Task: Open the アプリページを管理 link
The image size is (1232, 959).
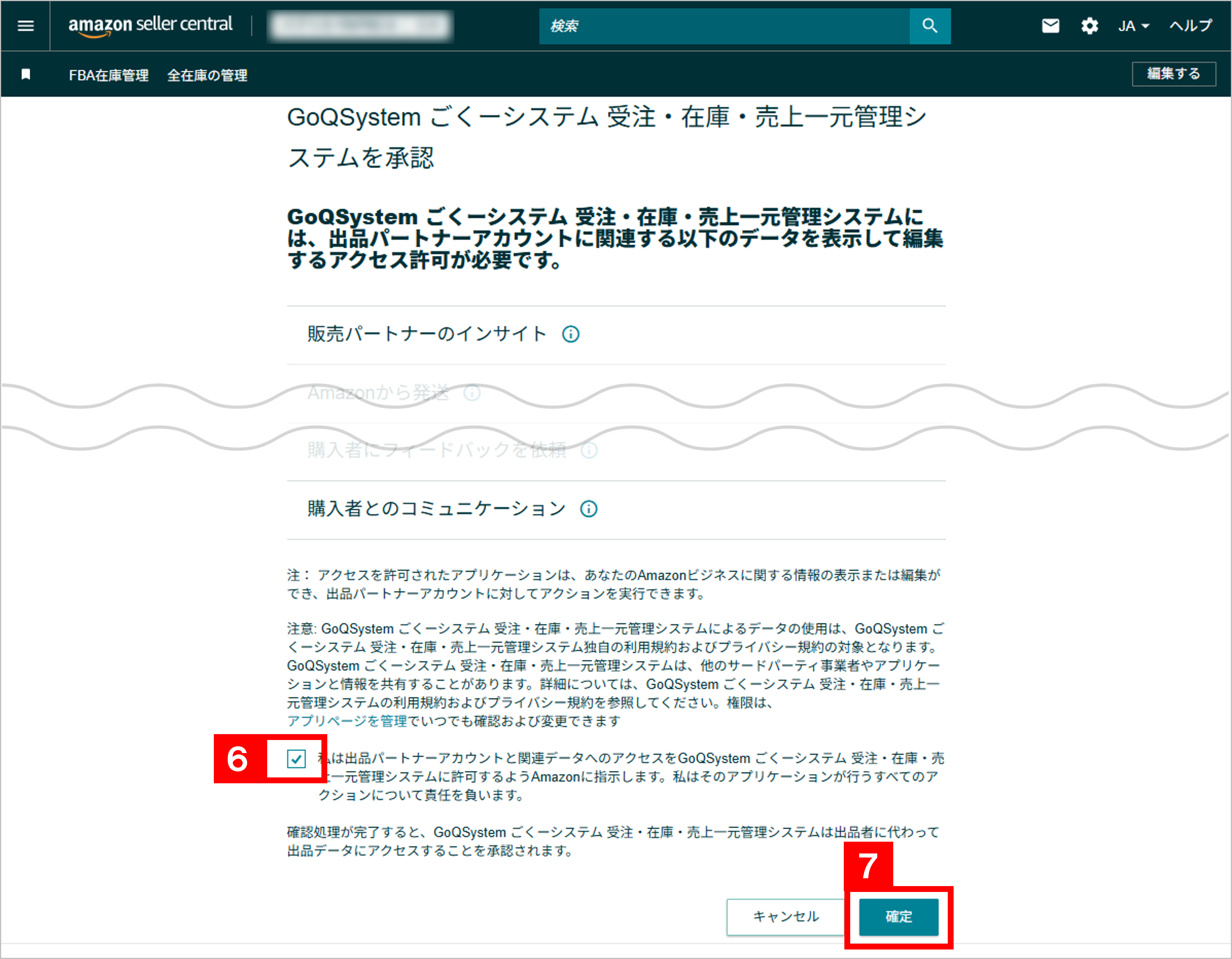Action: pyautogui.click(x=347, y=721)
